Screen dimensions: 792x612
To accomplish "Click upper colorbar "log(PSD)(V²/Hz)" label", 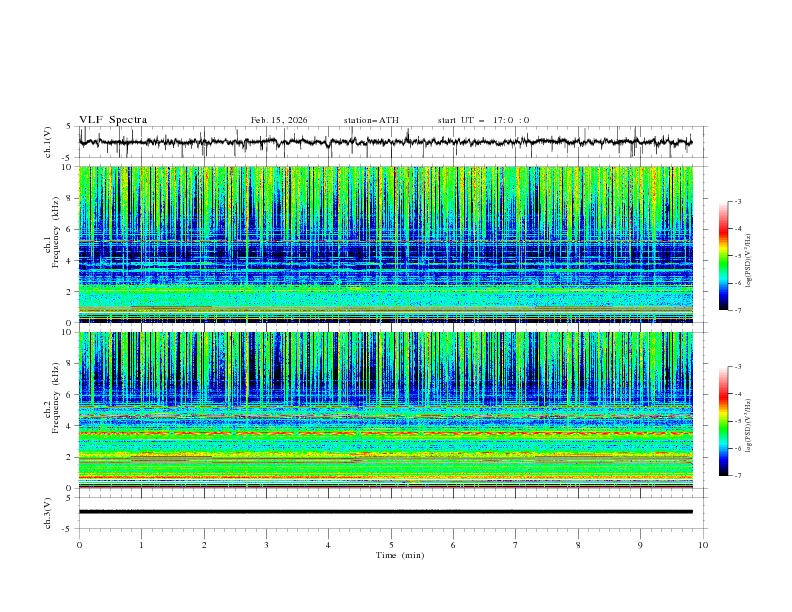I will pyautogui.click(x=749, y=261).
